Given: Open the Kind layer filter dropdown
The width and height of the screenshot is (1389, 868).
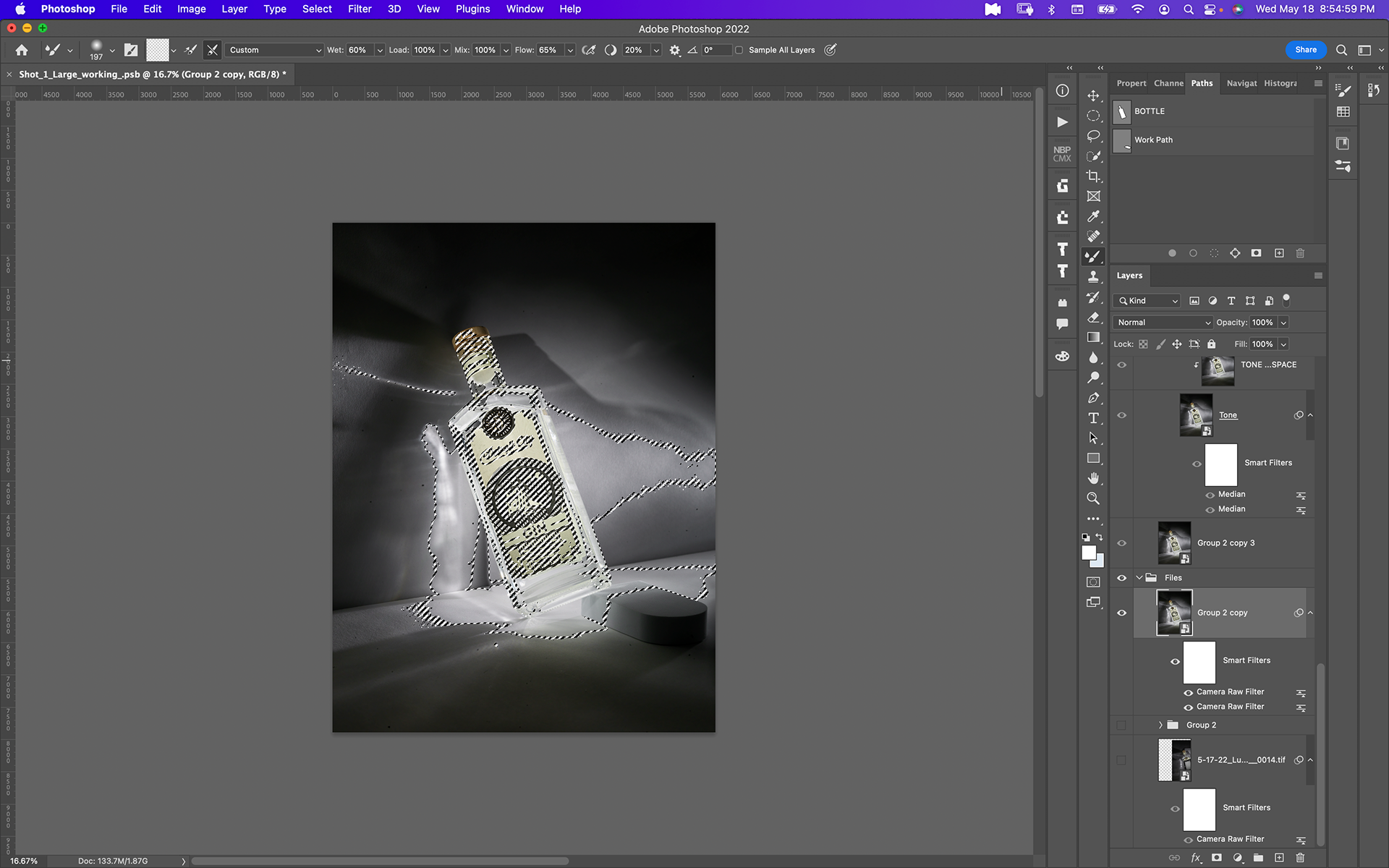Looking at the screenshot, I should [1147, 301].
